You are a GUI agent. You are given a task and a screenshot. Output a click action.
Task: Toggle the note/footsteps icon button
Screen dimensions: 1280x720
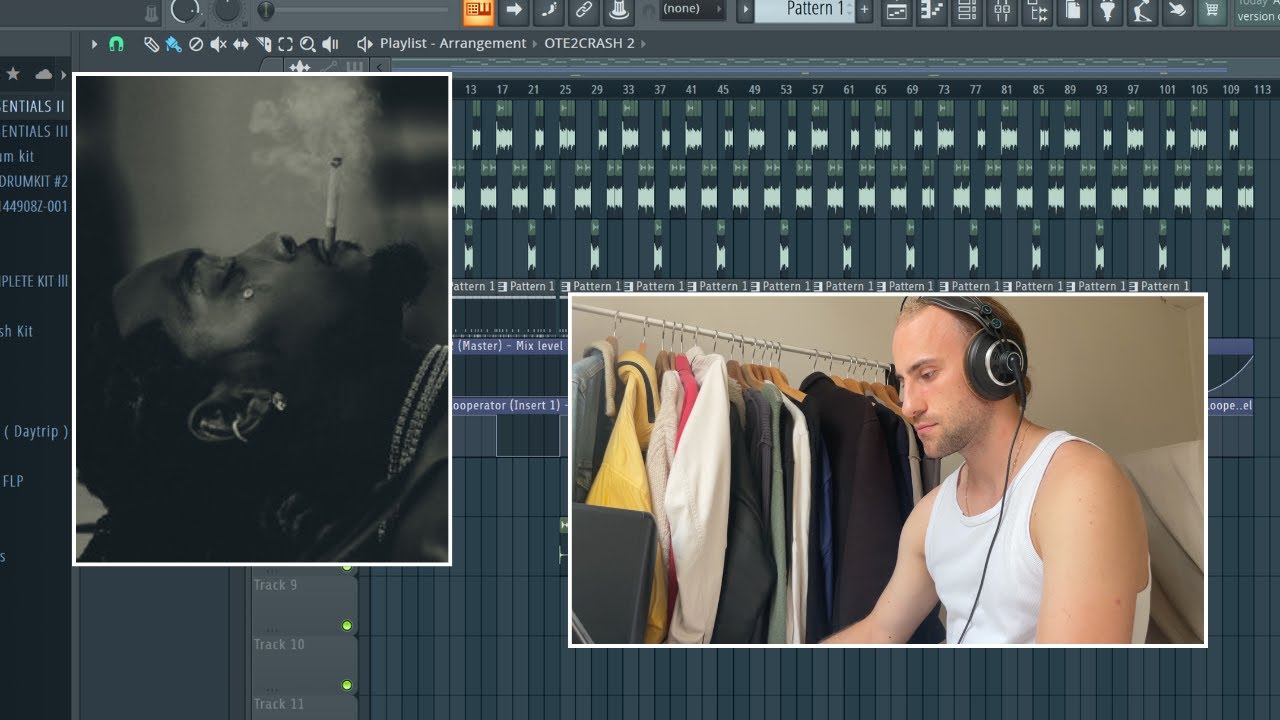point(549,11)
